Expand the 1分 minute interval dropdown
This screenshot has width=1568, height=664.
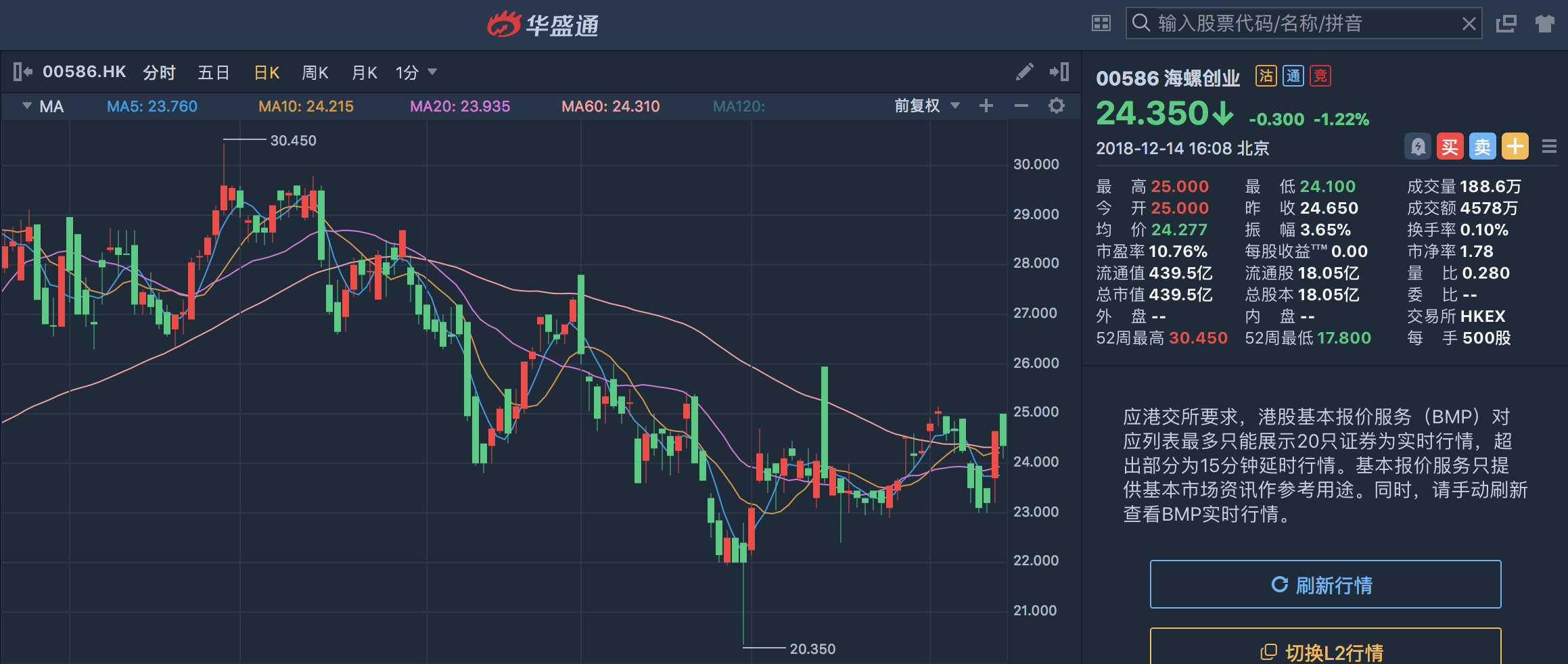pos(416,72)
